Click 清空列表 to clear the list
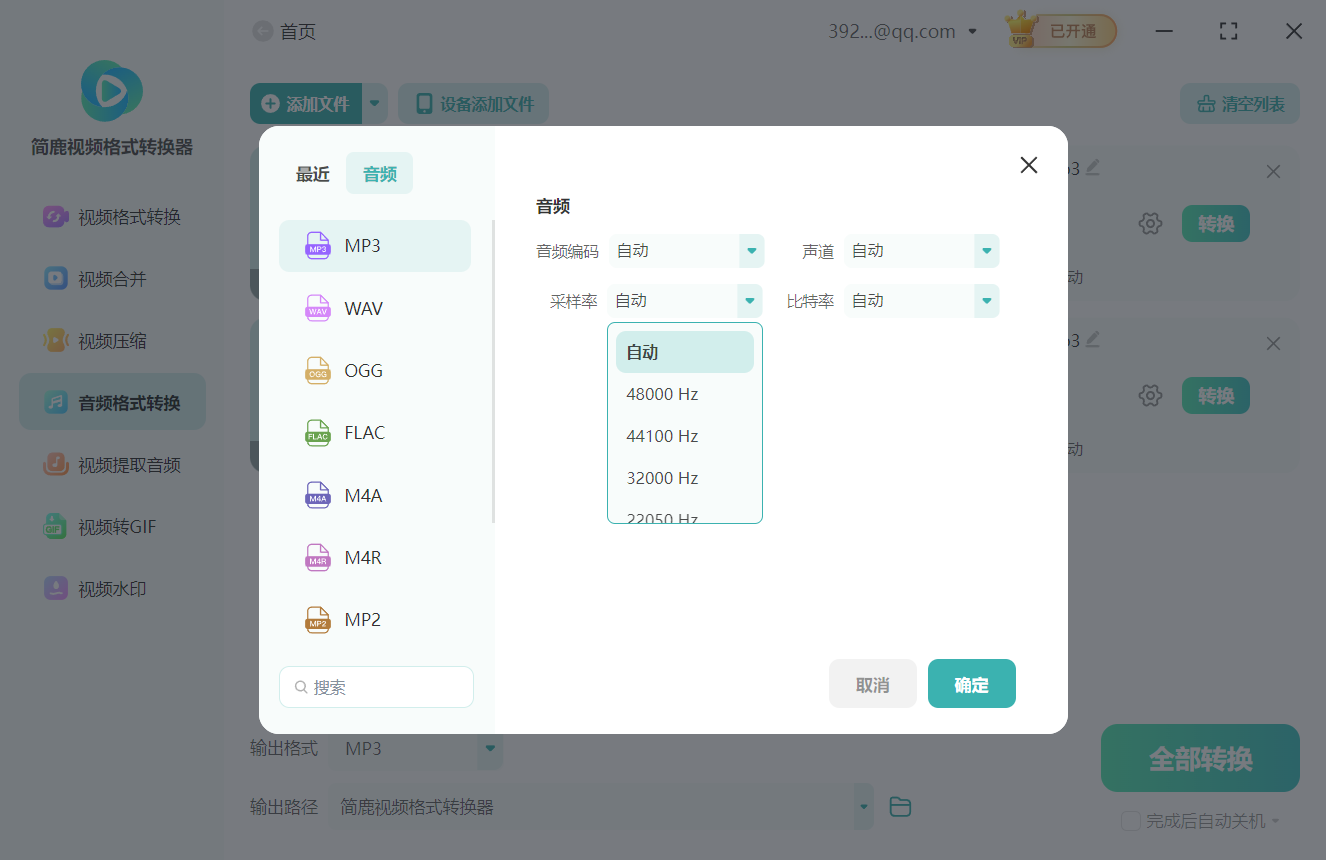Screen dimensions: 1326x860 (x=1239, y=103)
